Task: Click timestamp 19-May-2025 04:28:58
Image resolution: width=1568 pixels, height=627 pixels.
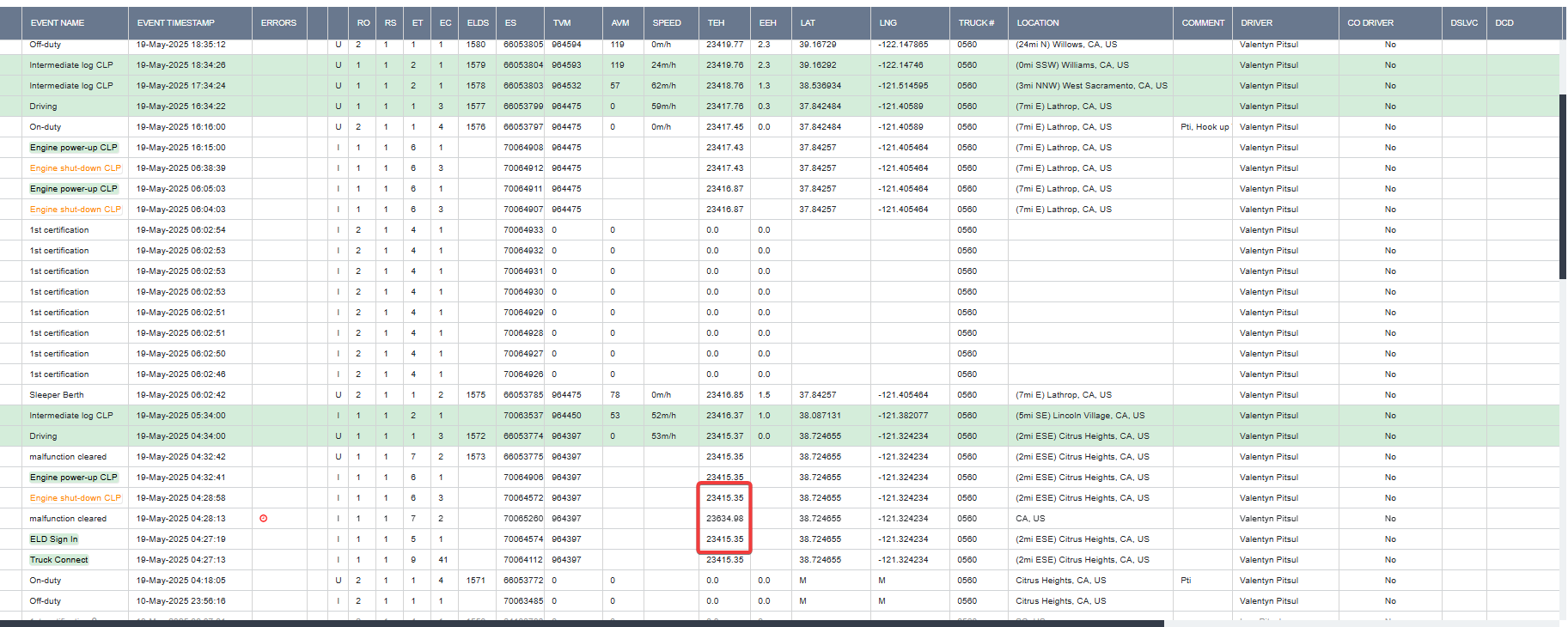Action: point(181,498)
